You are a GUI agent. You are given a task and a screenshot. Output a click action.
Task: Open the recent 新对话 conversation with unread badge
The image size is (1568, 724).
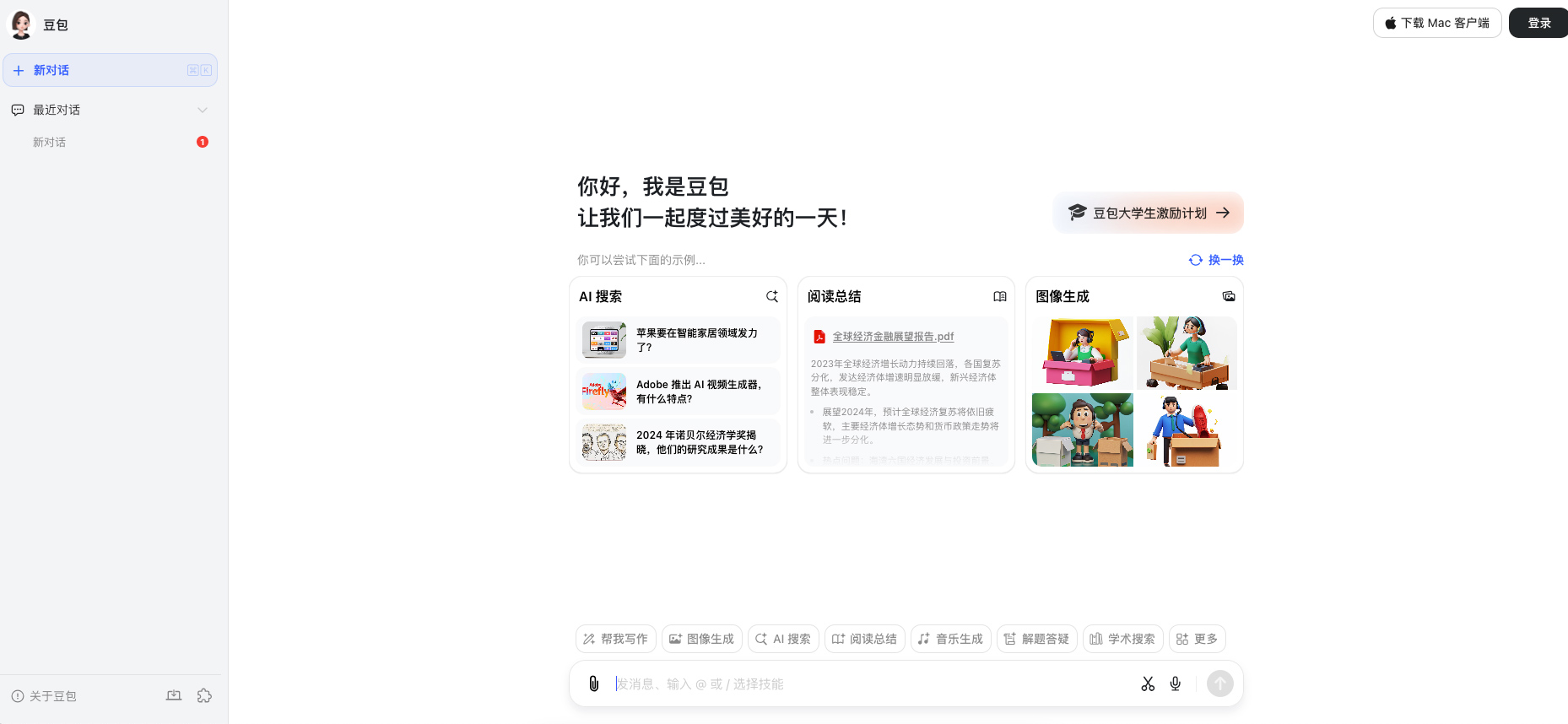110,142
